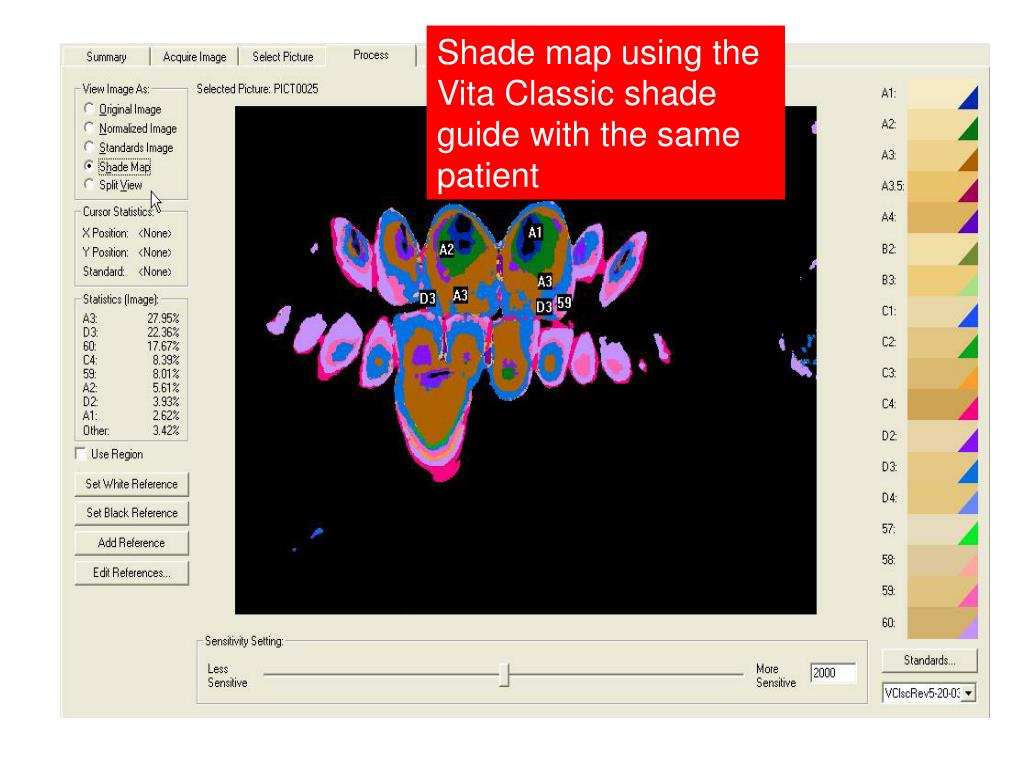The height and width of the screenshot is (768, 1024).
Task: Go to the Select Picture tab
Action: (283, 57)
